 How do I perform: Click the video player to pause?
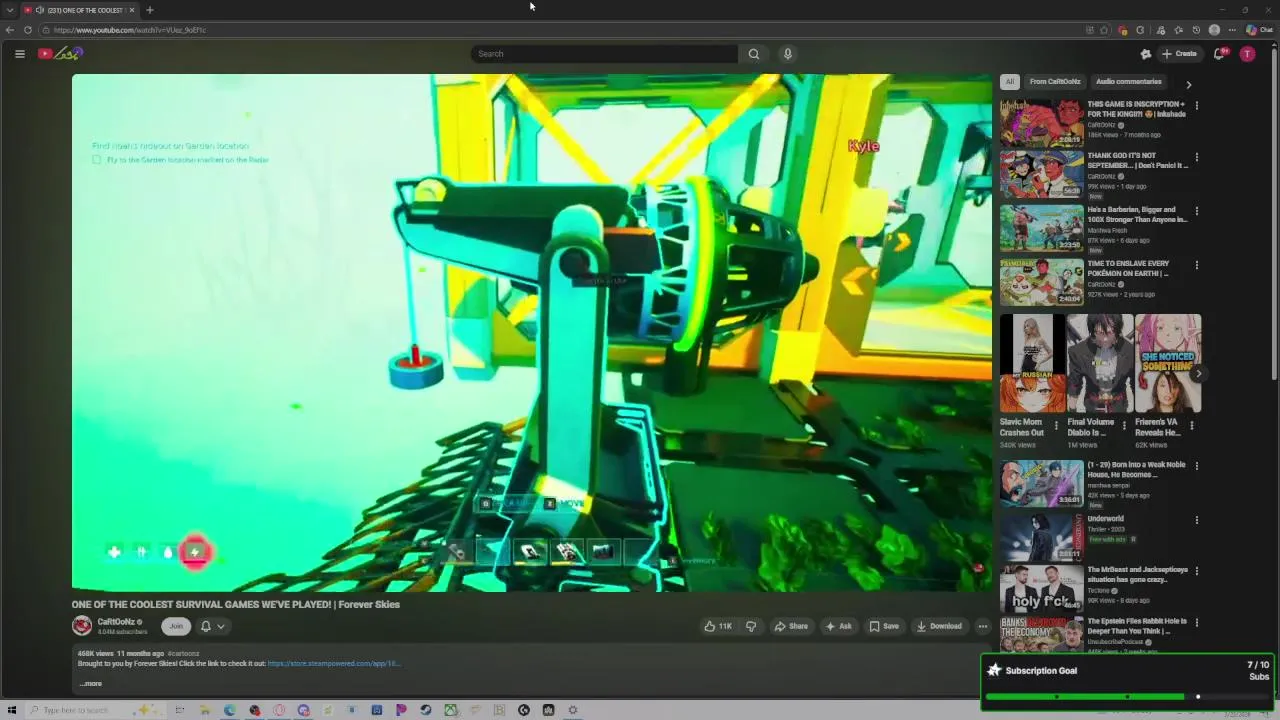tap(532, 333)
